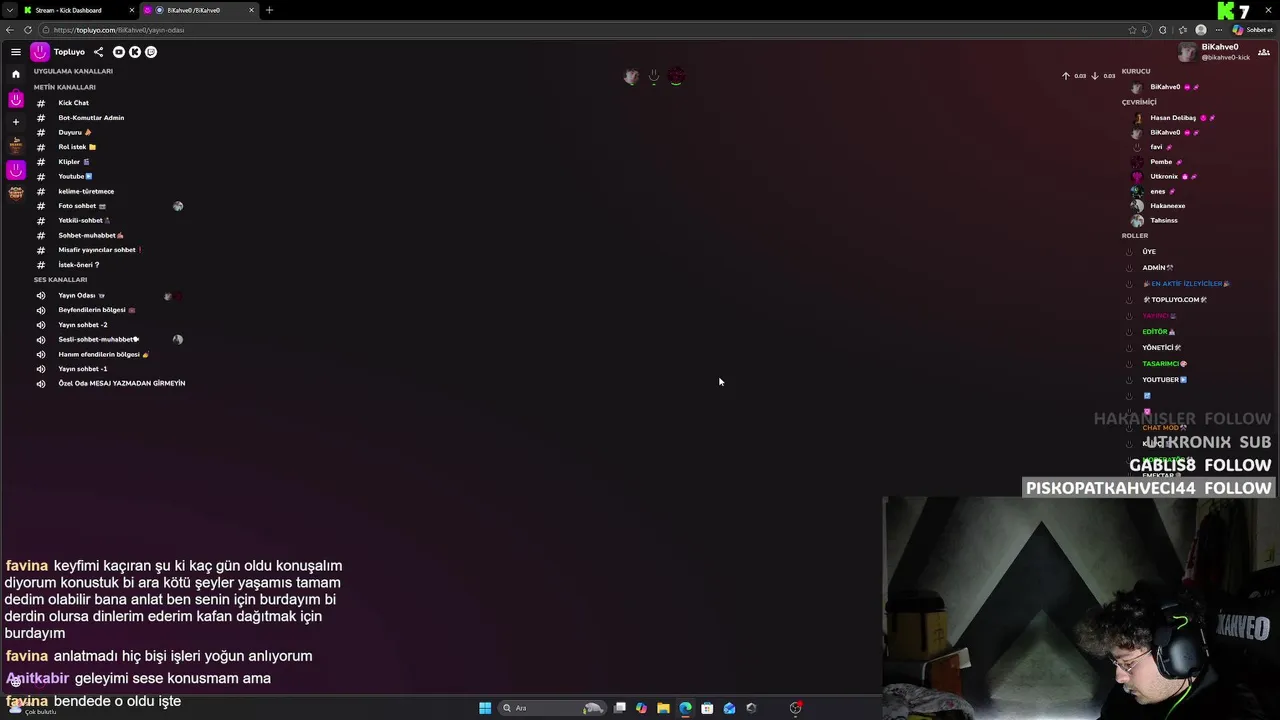Select Hasan Delibaş in online members
This screenshot has height=720, width=1280.
pos(1173,118)
